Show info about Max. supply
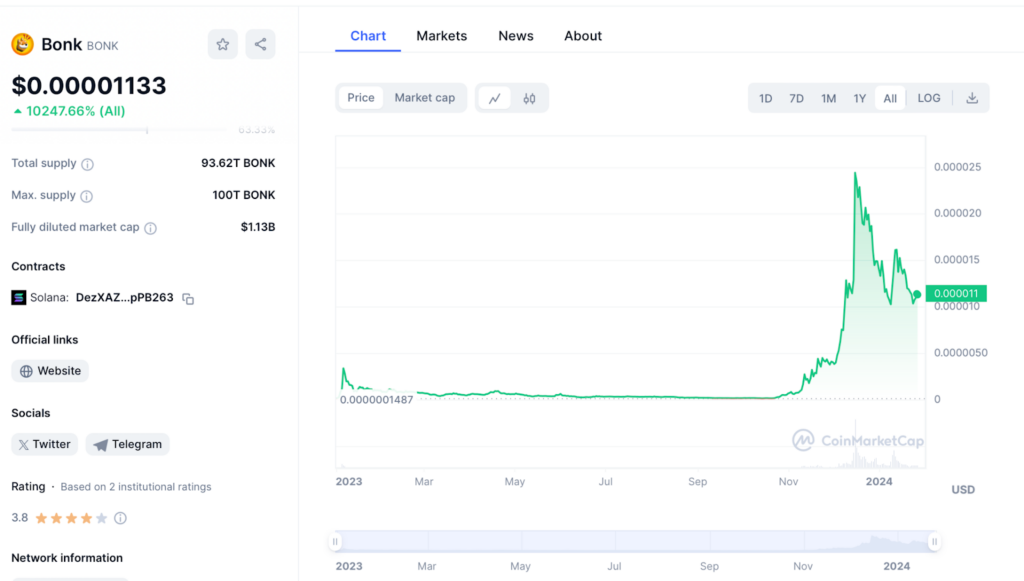This screenshot has height=581, width=1024. [86, 196]
